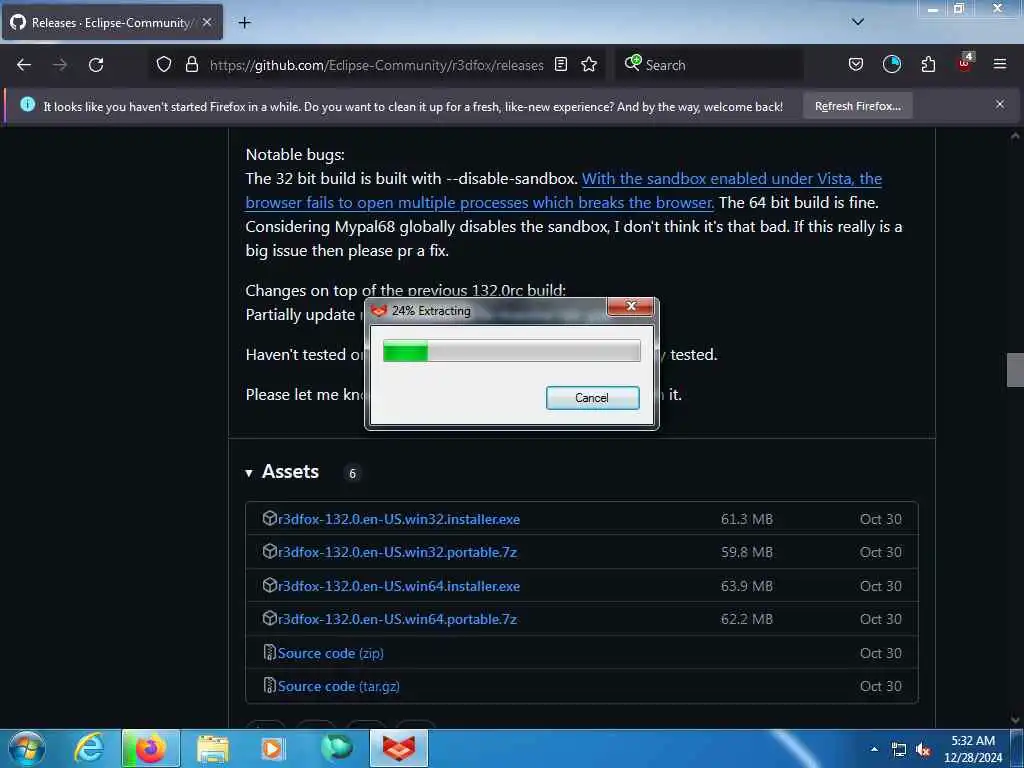Click the 62.2 MB size text
1024x768 pixels.
click(746, 619)
